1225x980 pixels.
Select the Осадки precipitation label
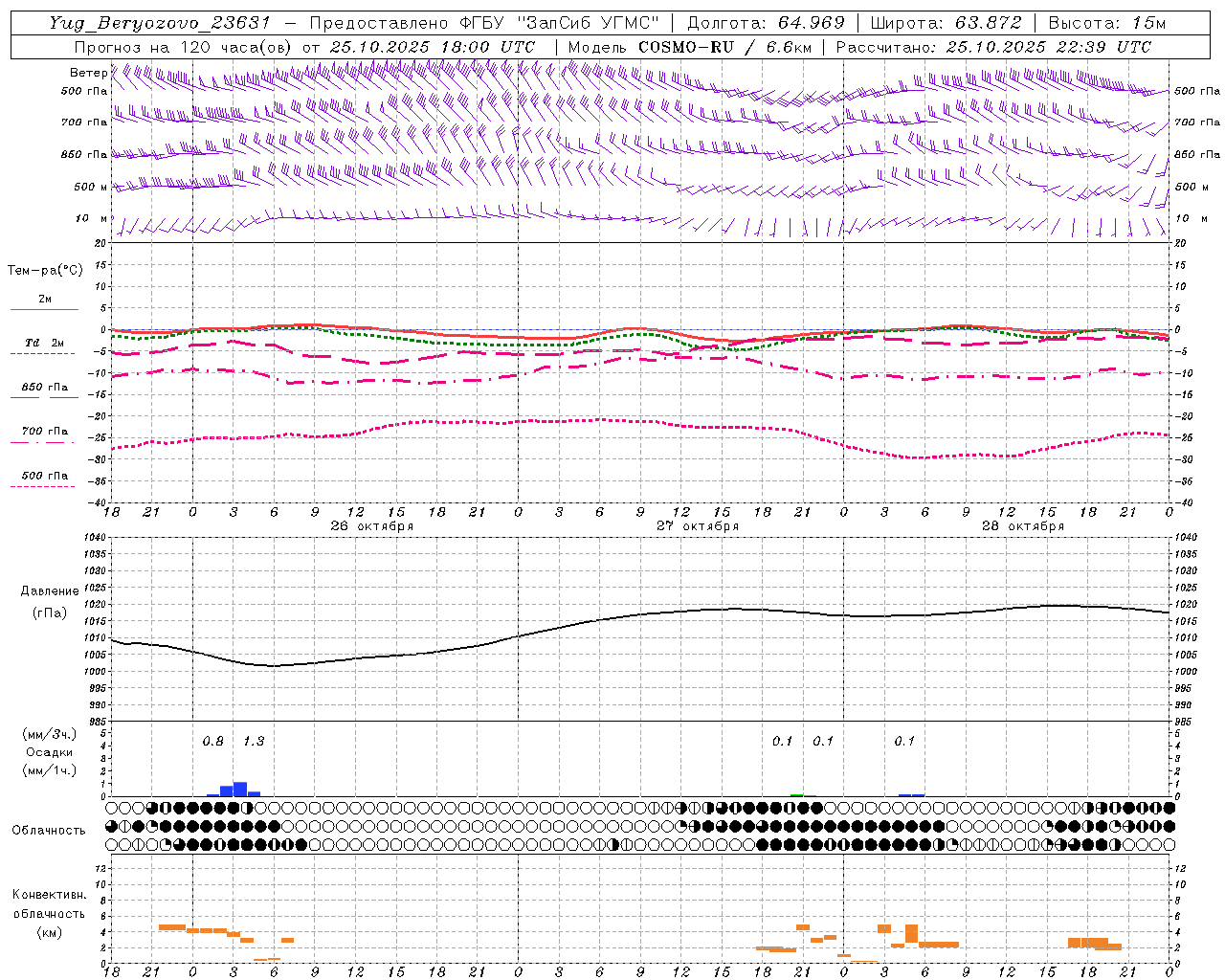coord(50,752)
